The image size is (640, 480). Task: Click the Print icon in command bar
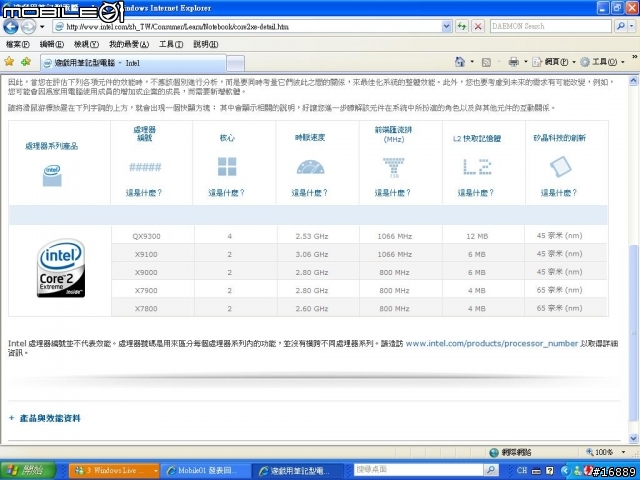(x=513, y=62)
